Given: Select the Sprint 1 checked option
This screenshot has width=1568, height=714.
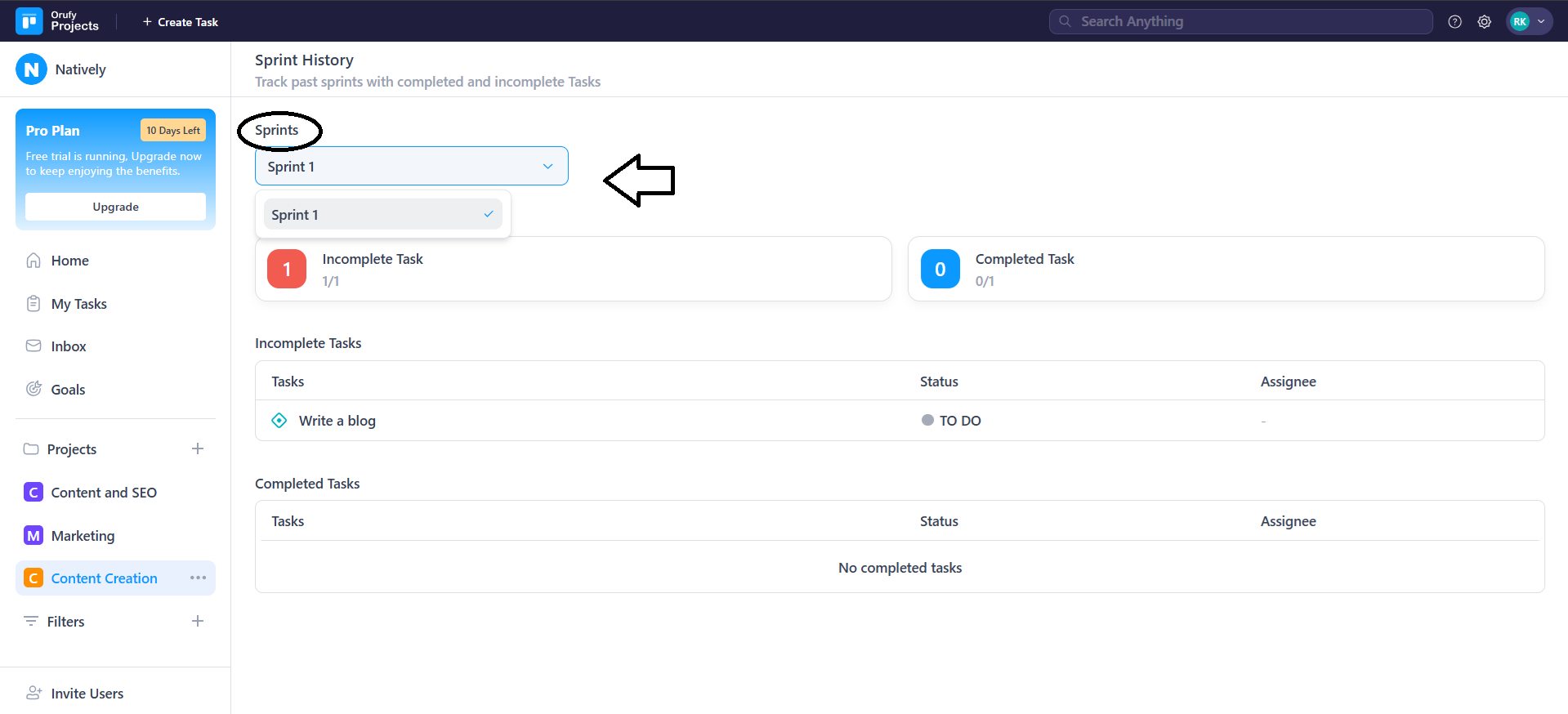Looking at the screenshot, I should (382, 215).
